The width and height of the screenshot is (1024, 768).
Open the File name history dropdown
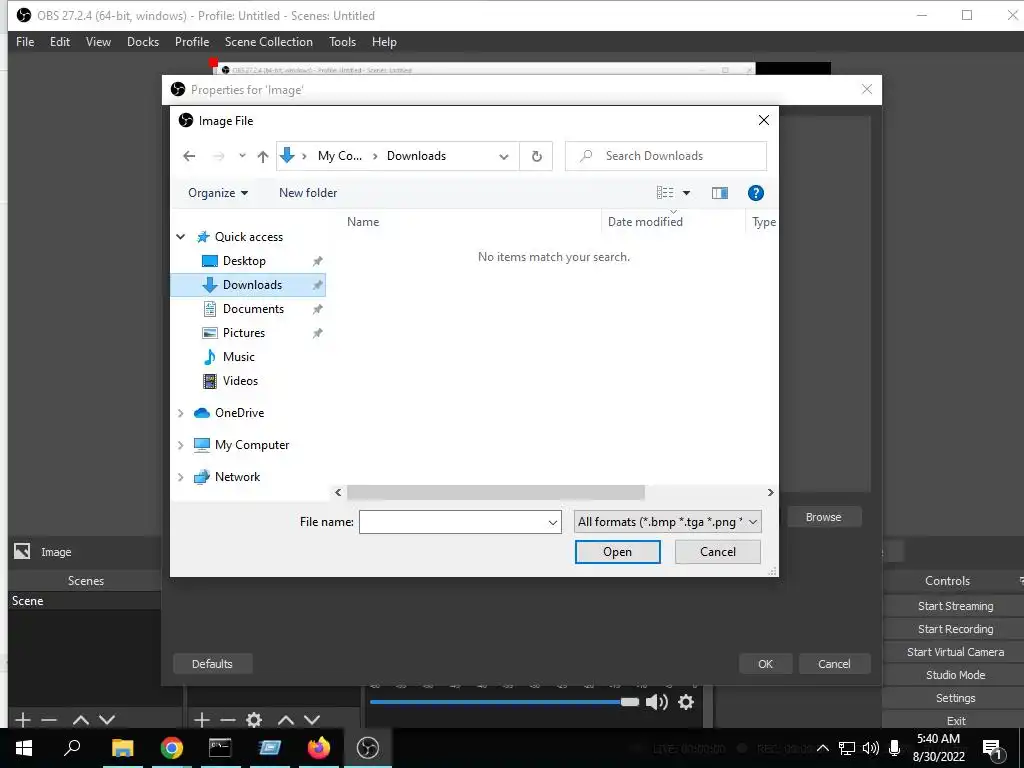pos(553,522)
